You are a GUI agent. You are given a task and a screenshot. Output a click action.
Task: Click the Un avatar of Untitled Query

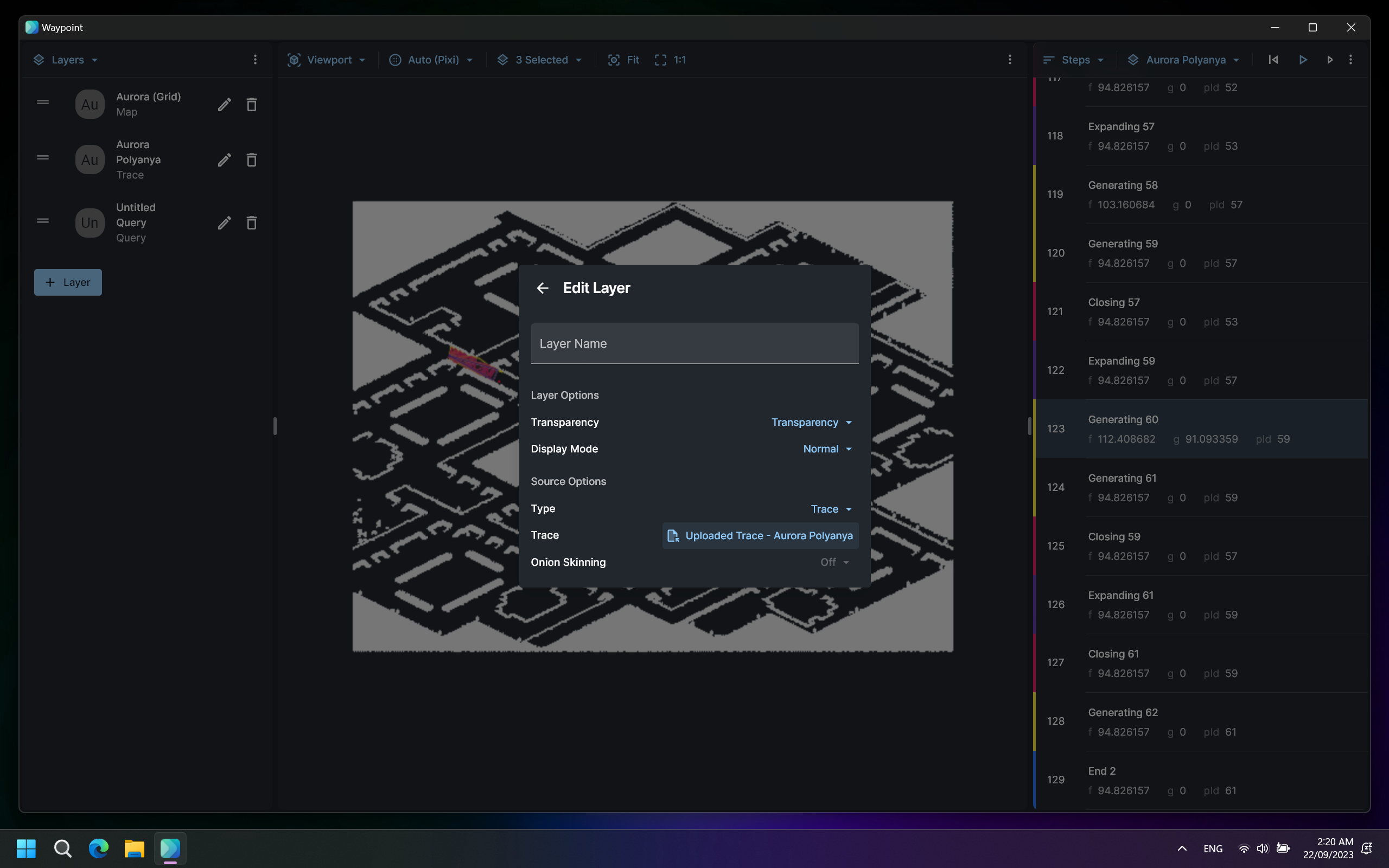point(90,223)
